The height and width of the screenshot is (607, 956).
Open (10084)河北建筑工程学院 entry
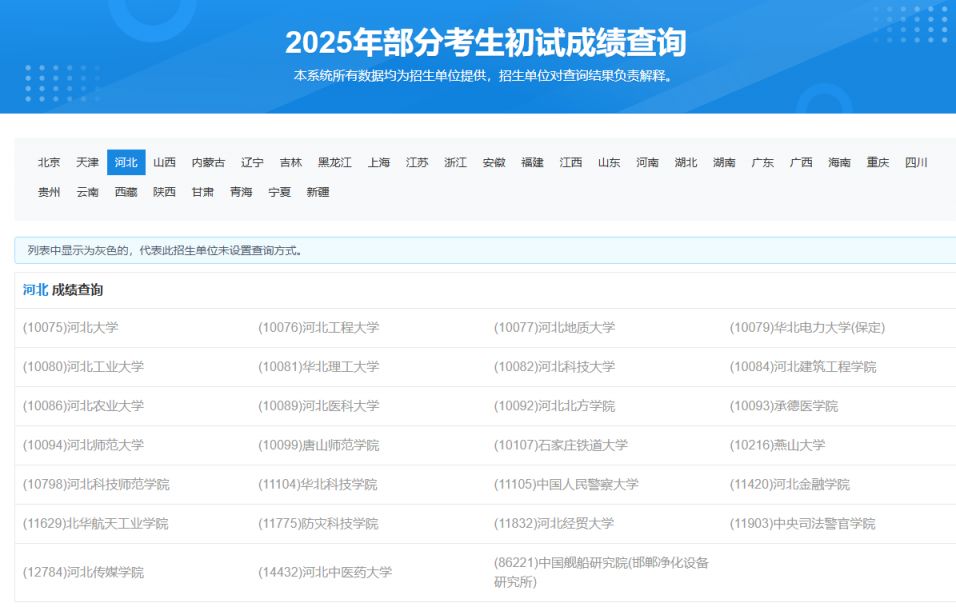pyautogui.click(x=803, y=367)
